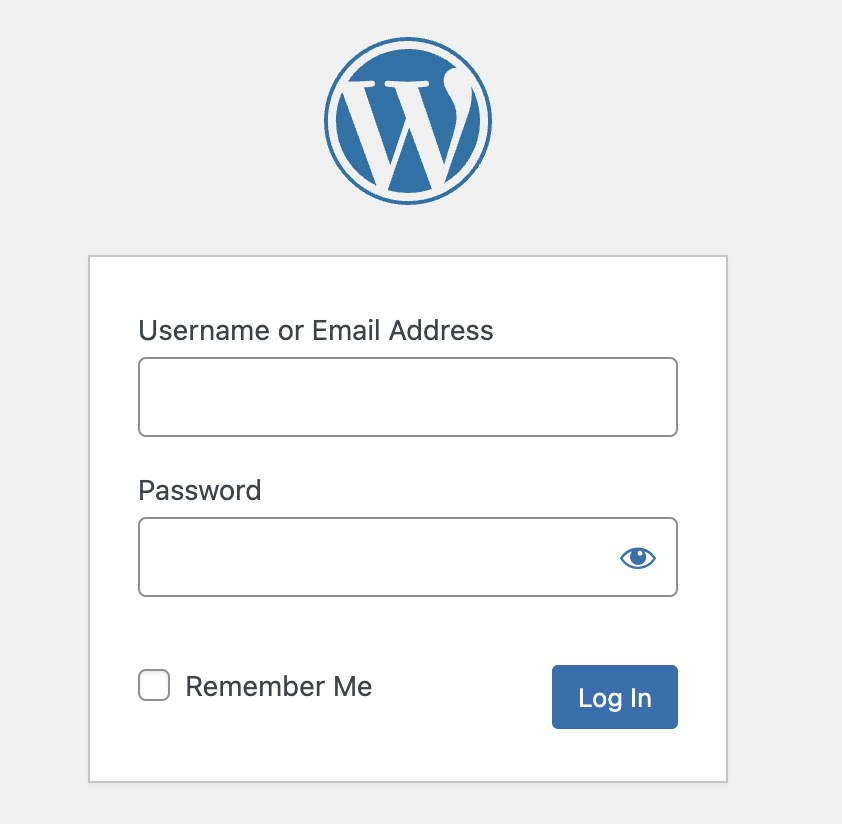Toggle password visibility in the Password field
Viewport: 842px width, 824px height.
[x=638, y=558]
